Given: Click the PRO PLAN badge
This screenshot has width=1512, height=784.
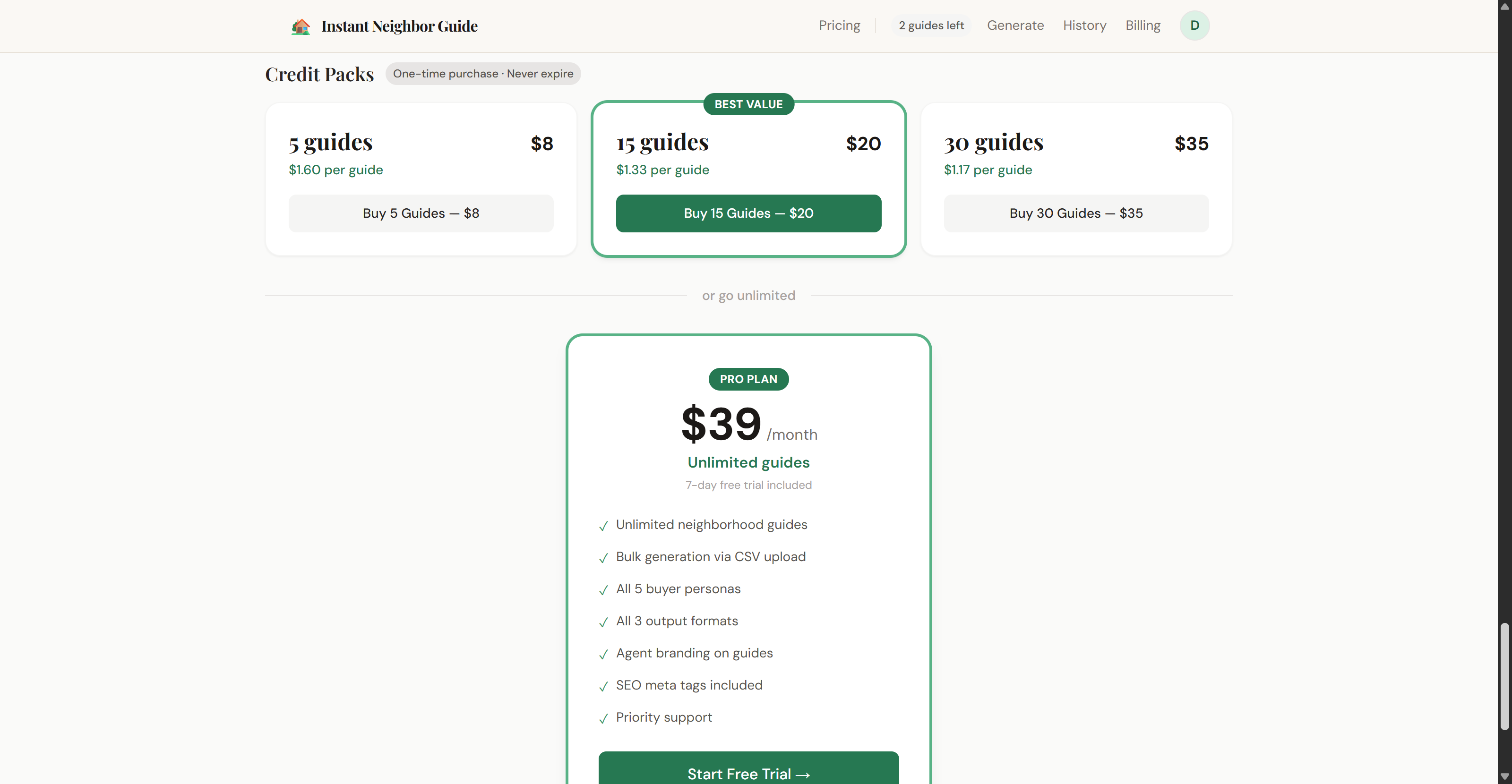Looking at the screenshot, I should 748,379.
